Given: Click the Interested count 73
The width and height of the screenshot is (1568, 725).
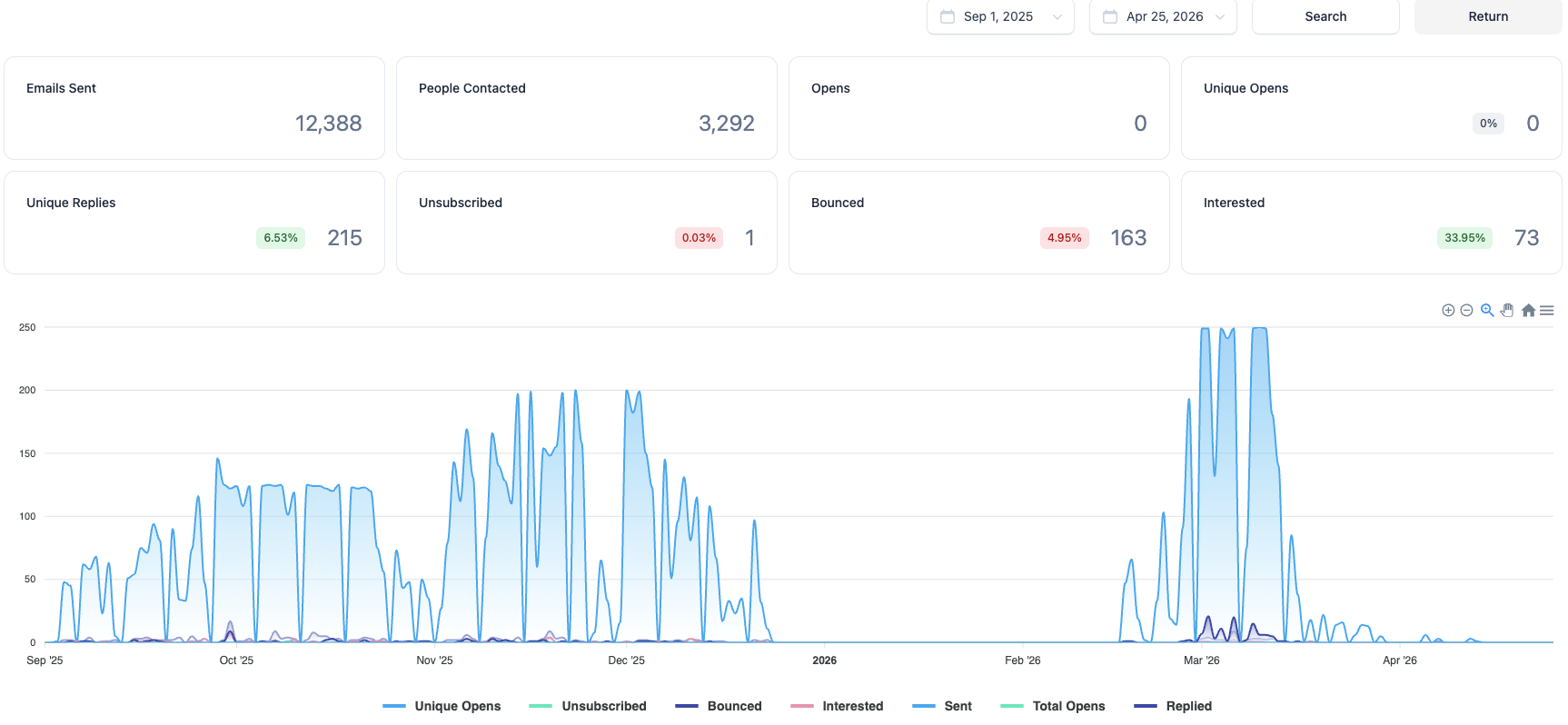Looking at the screenshot, I should [1526, 238].
